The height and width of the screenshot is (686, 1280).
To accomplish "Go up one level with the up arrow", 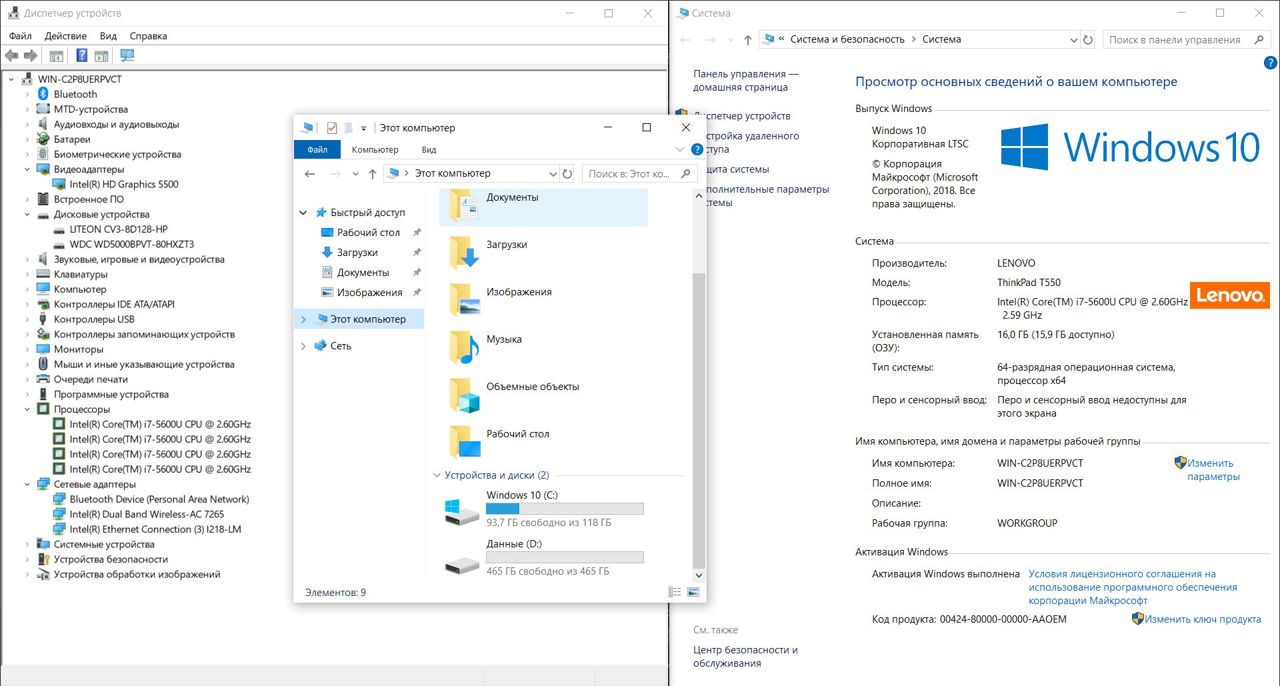I will click(x=372, y=174).
